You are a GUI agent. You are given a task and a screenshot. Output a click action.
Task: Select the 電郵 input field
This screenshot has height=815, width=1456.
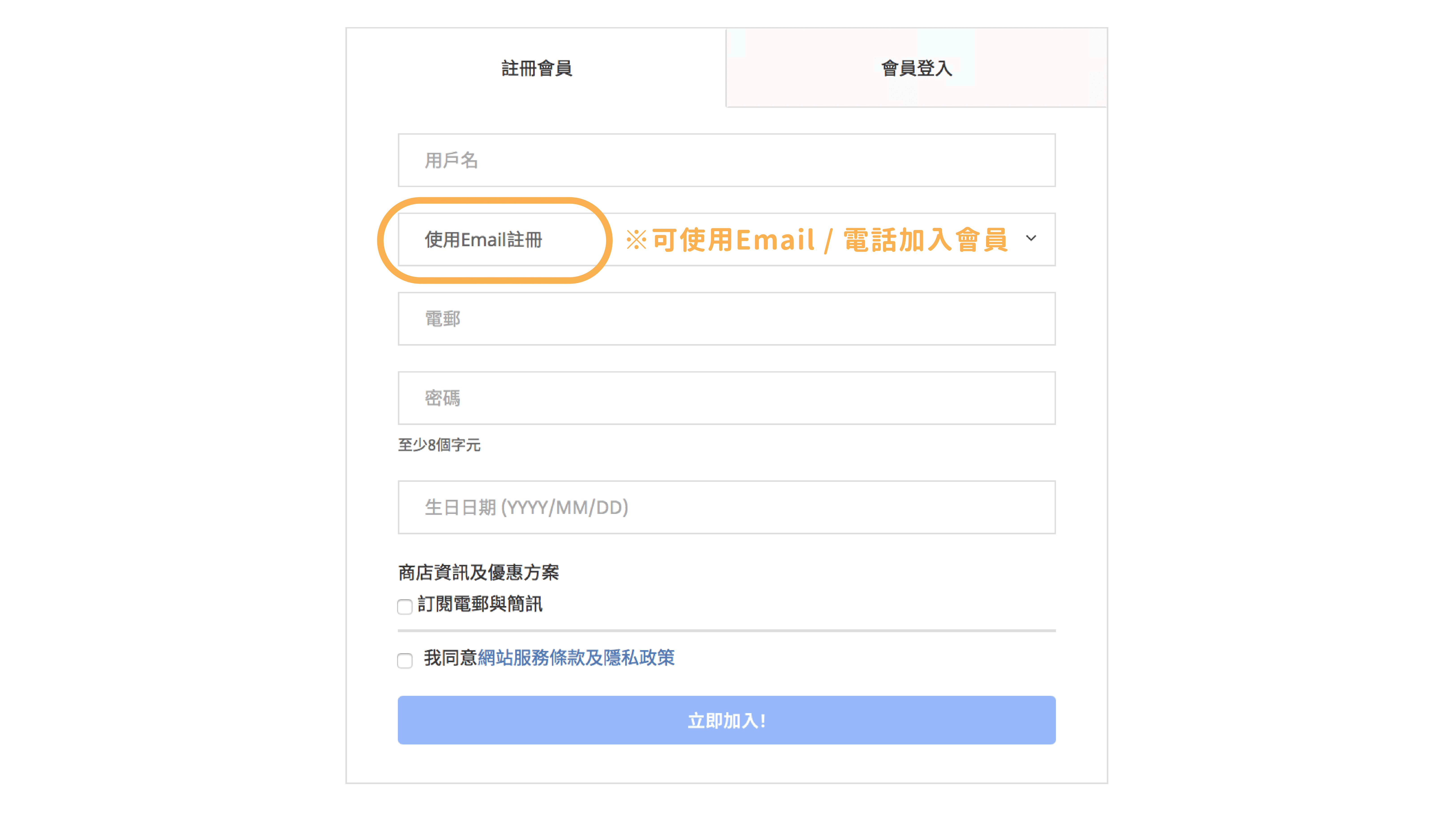pos(726,319)
